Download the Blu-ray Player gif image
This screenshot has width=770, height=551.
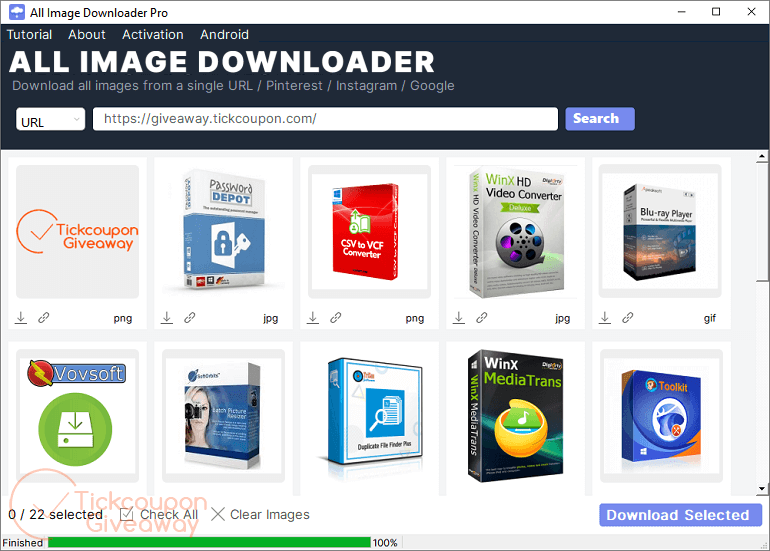tap(605, 318)
